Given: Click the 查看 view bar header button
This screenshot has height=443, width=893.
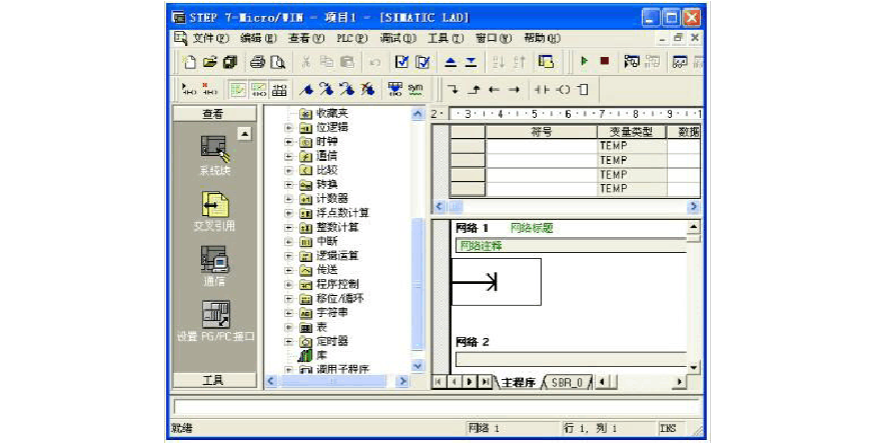Looking at the screenshot, I should point(214,114).
